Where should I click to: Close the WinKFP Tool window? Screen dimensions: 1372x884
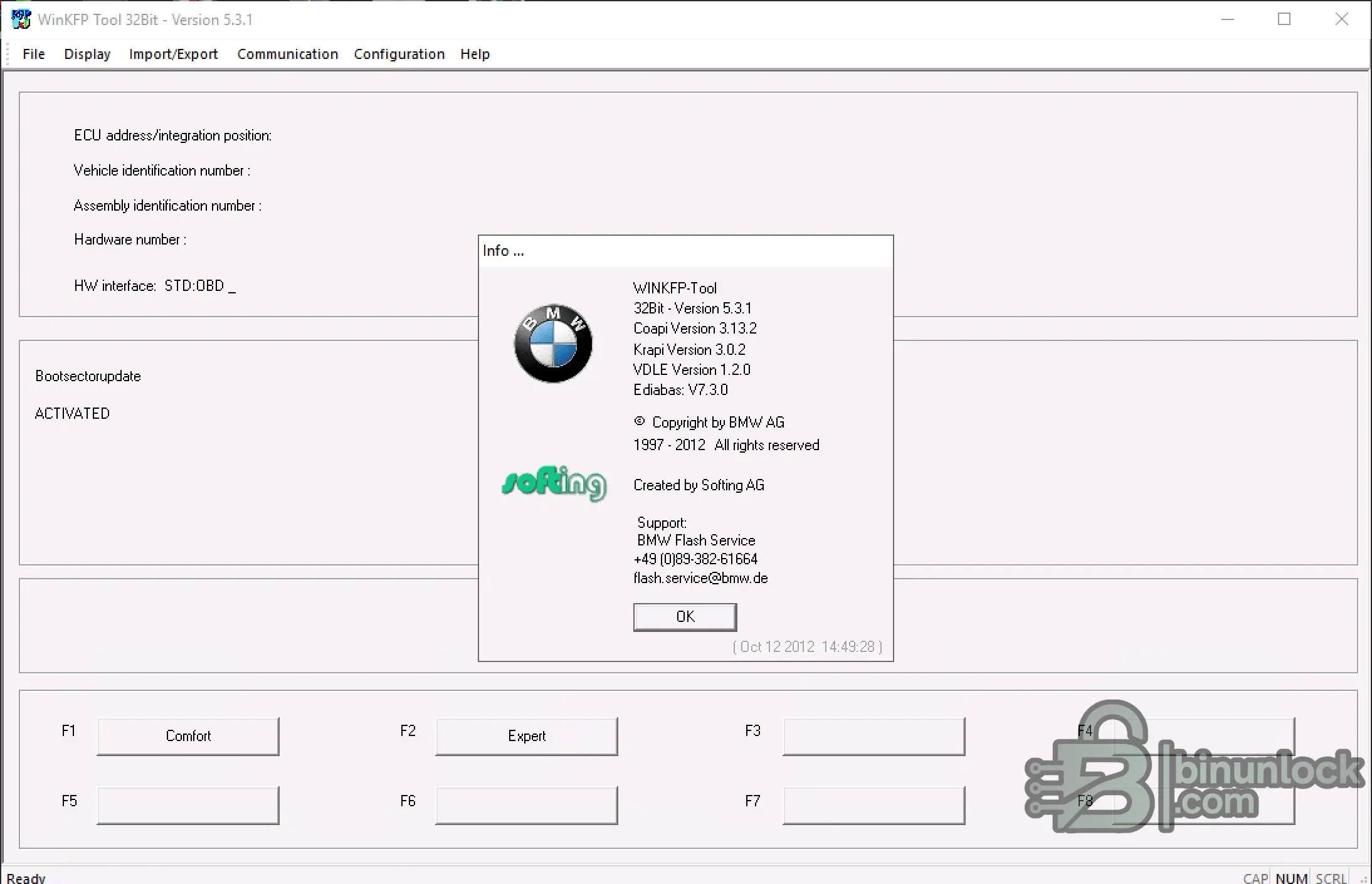click(x=1341, y=19)
